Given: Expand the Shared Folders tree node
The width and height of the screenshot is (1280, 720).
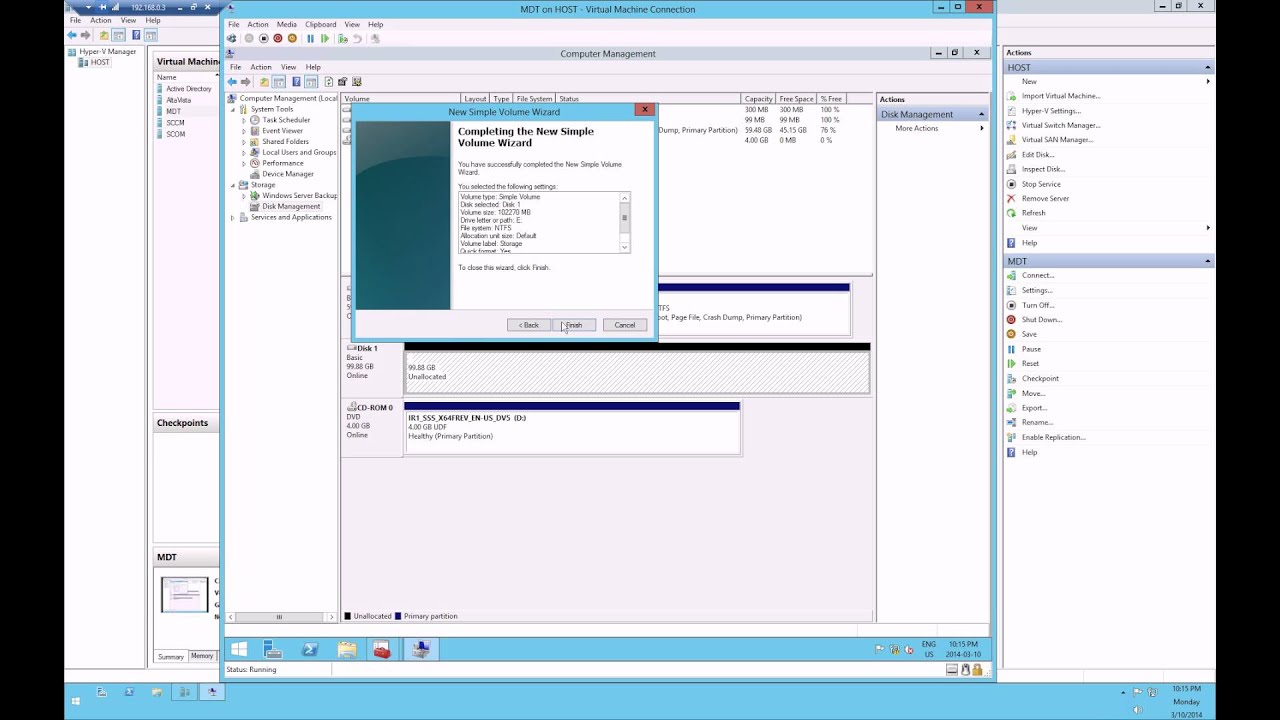Looking at the screenshot, I should (x=244, y=142).
